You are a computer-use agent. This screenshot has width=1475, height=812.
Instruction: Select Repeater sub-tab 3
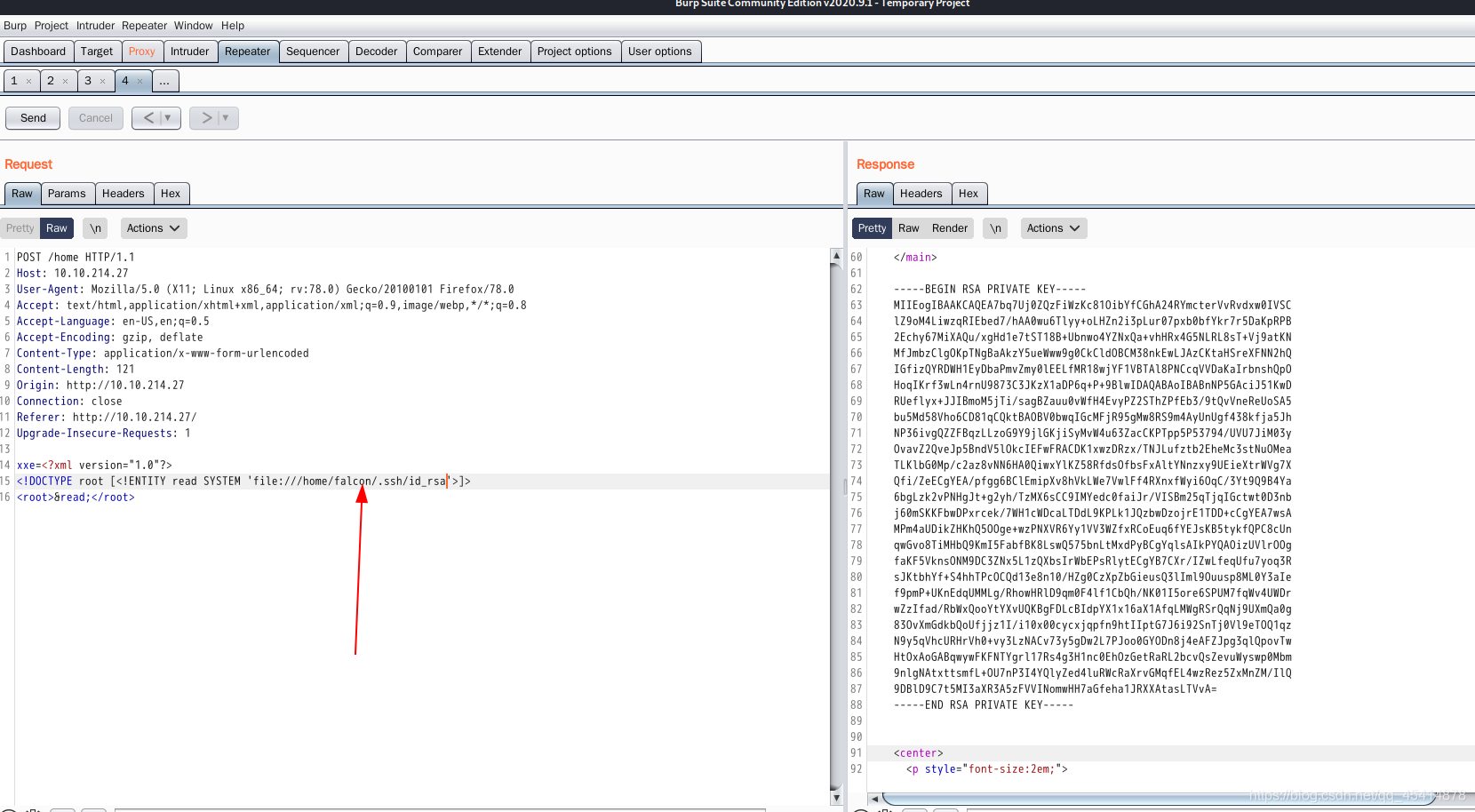tap(88, 81)
